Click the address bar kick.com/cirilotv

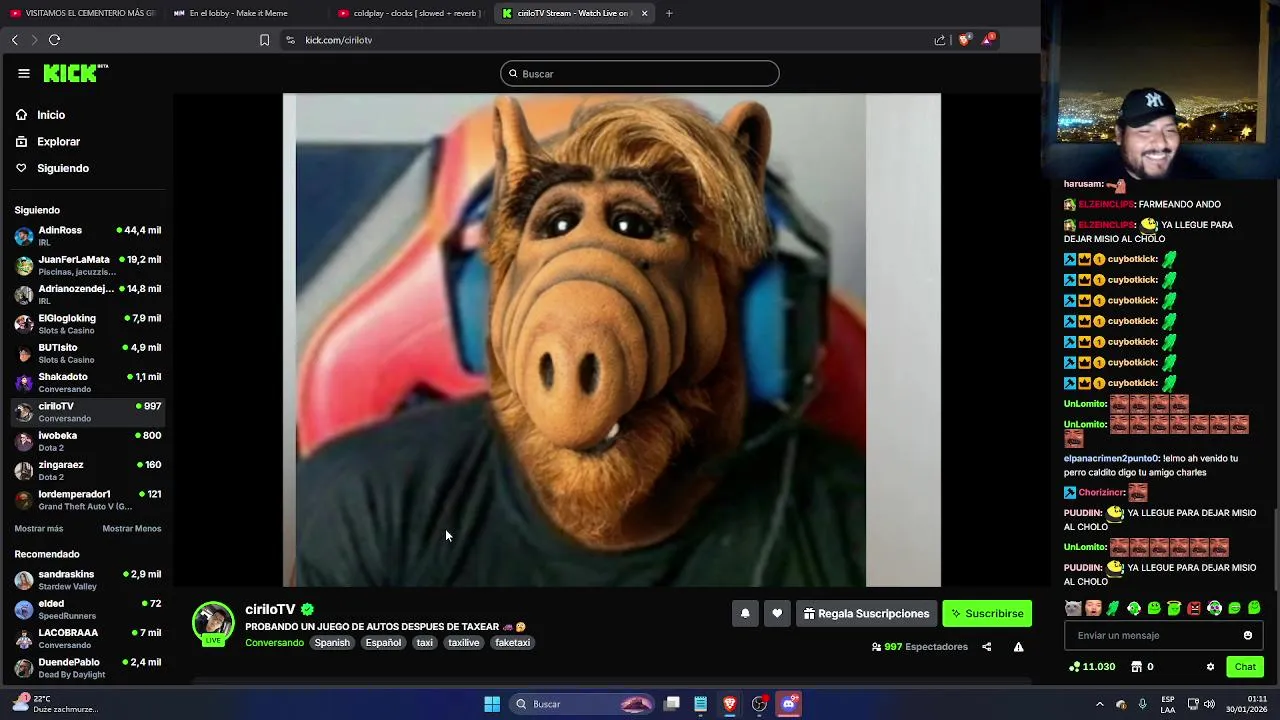(338, 40)
